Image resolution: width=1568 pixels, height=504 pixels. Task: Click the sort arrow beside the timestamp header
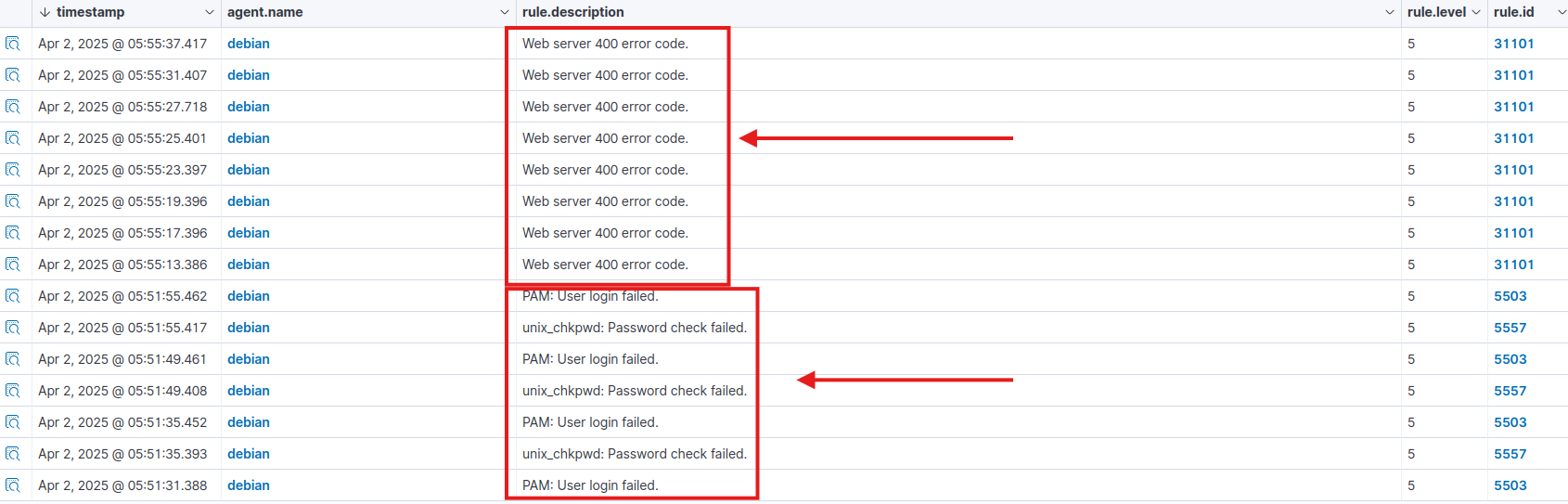click(x=45, y=12)
